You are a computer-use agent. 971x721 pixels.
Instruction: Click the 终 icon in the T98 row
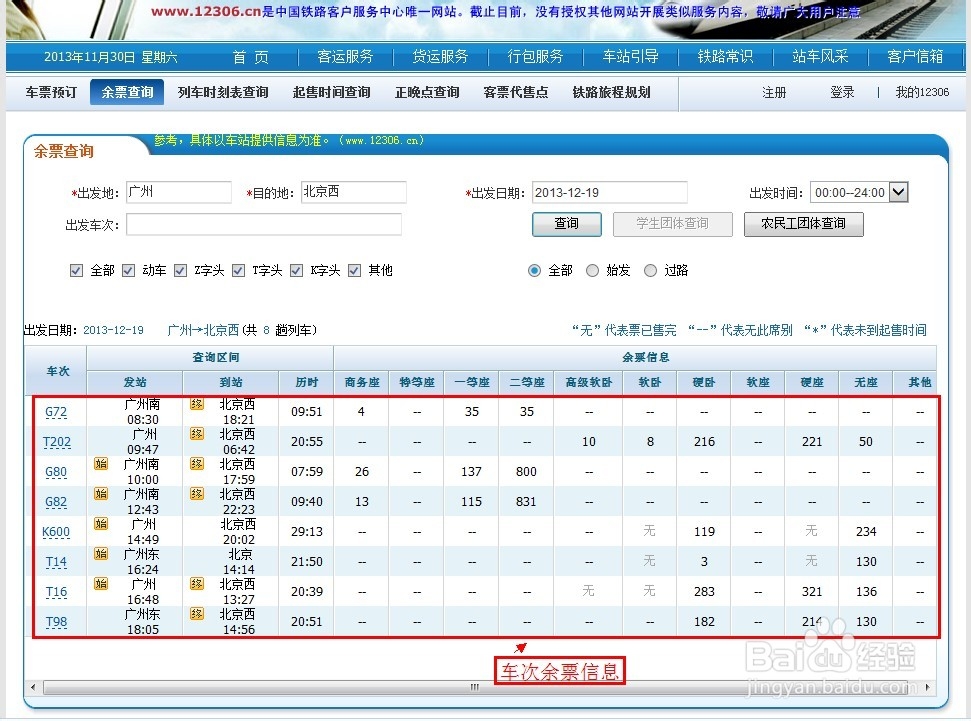point(197,613)
